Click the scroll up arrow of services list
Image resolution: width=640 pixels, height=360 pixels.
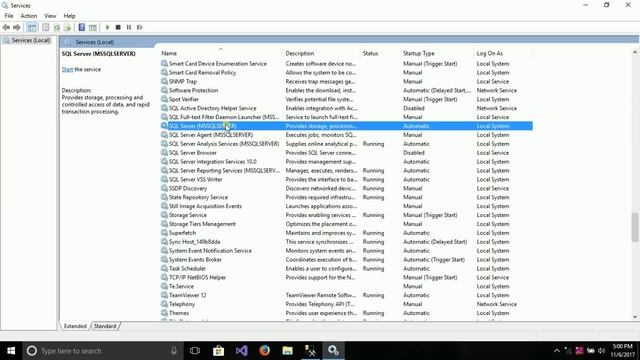click(x=635, y=52)
